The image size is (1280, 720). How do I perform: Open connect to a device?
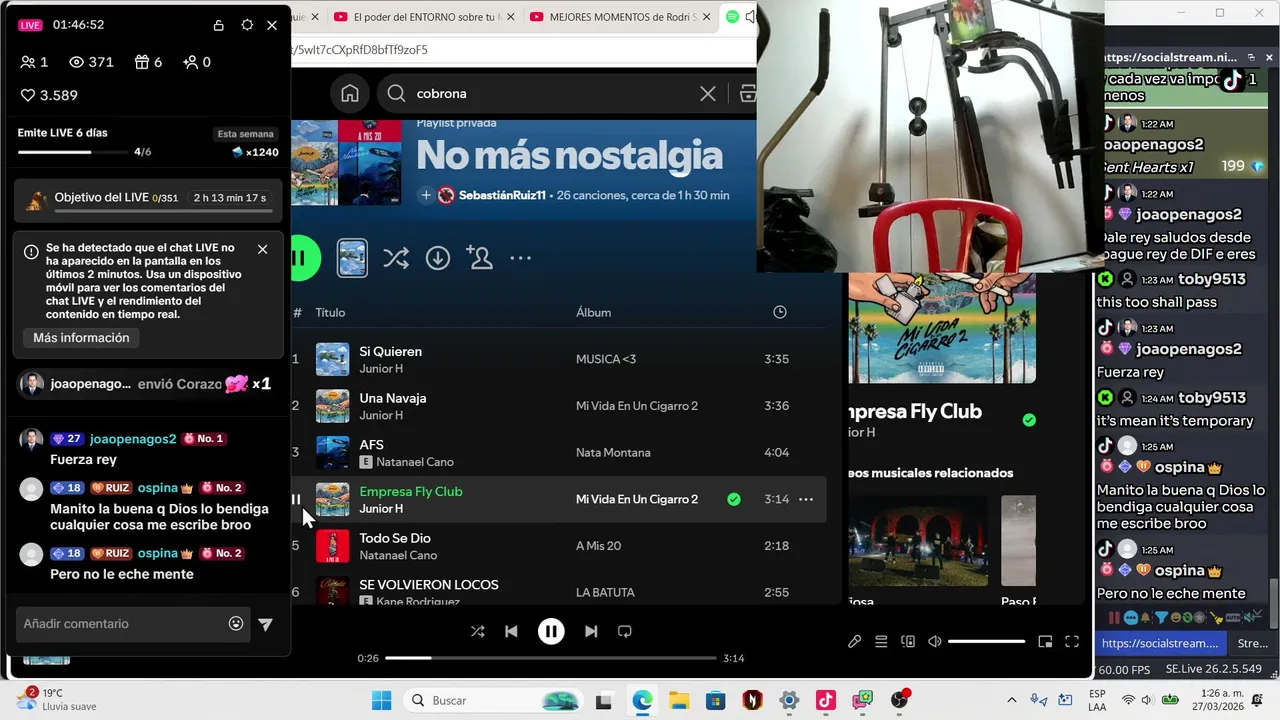pos(908,642)
